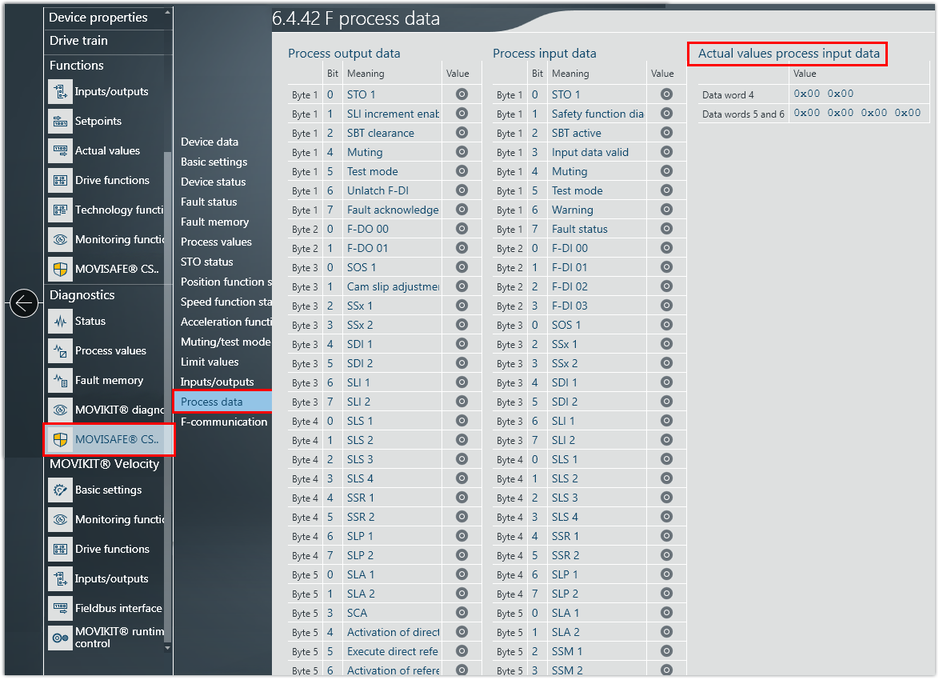Select the Actual values icon
This screenshot has width=939, height=680.
[60, 151]
